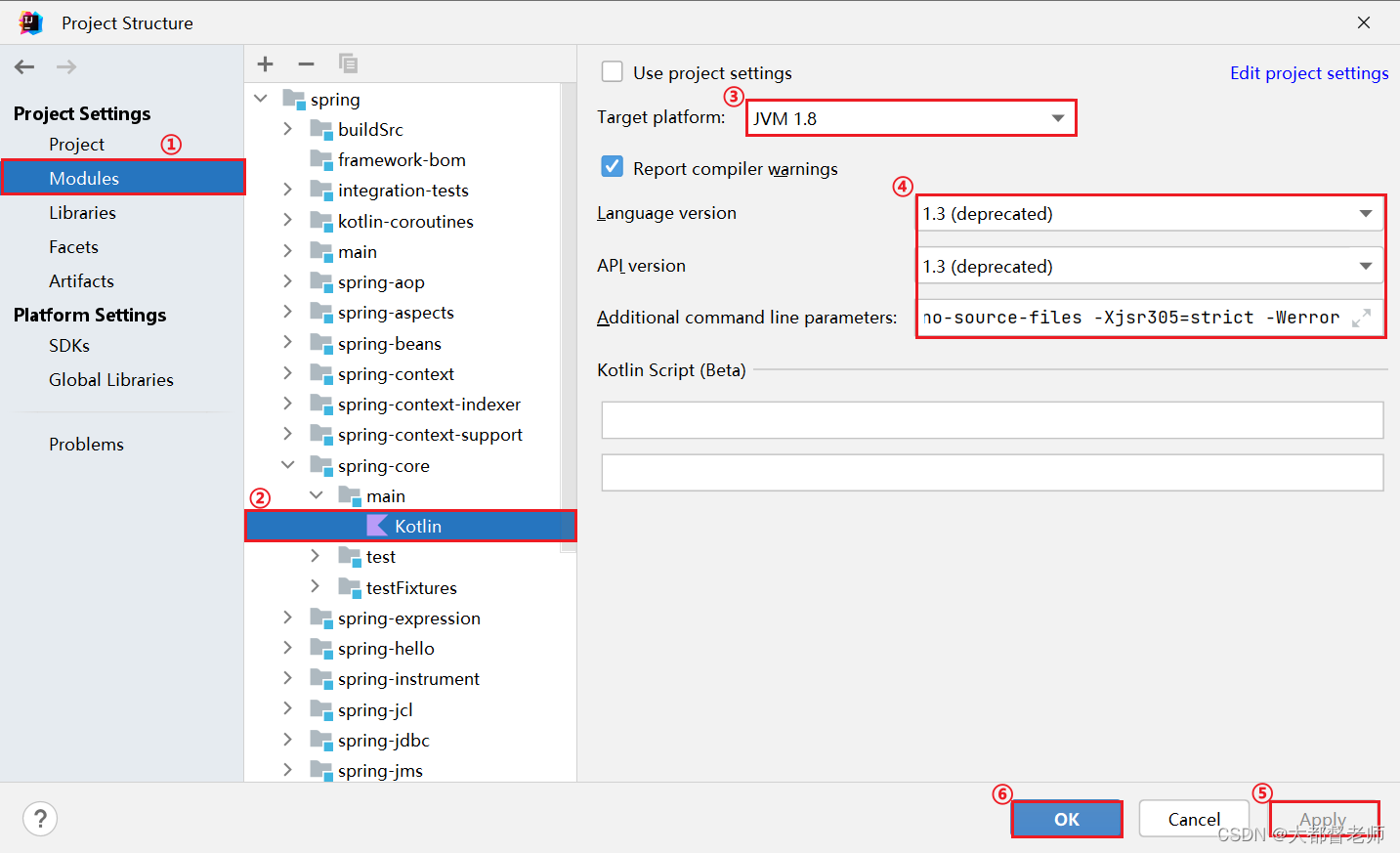Open the Project settings section

coord(76,145)
